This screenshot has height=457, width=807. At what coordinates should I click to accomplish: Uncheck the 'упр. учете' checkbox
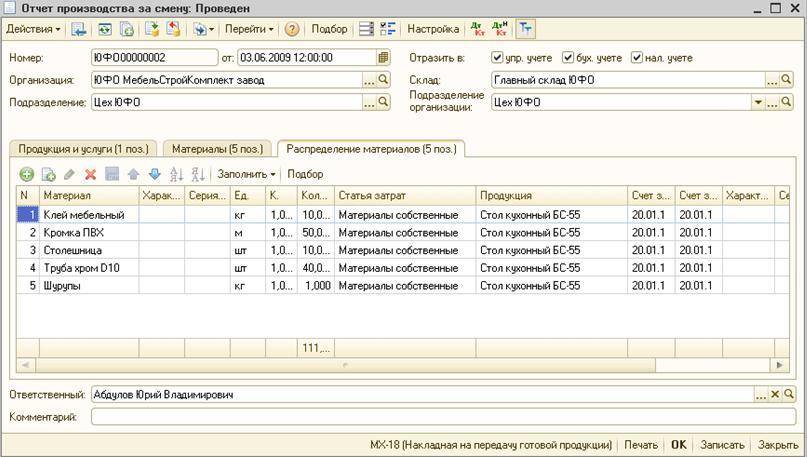point(498,58)
